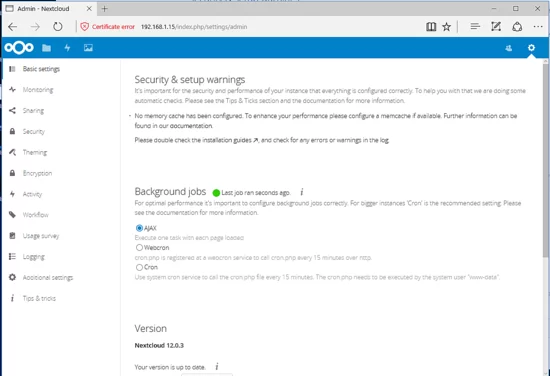Click the info icon beside Background jobs

click(x=302, y=192)
